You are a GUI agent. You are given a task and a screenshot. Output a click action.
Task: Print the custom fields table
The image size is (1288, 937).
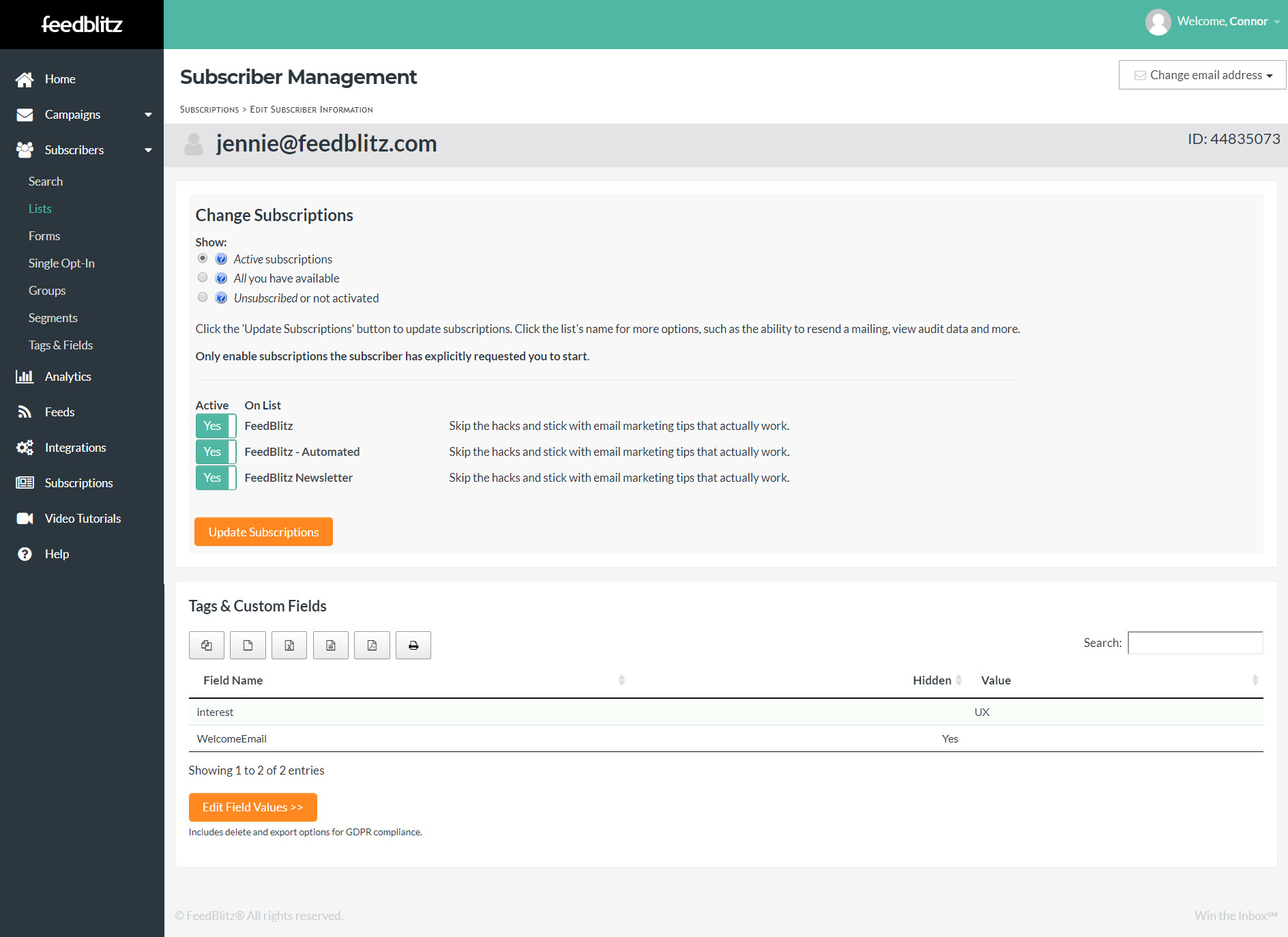pos(413,645)
